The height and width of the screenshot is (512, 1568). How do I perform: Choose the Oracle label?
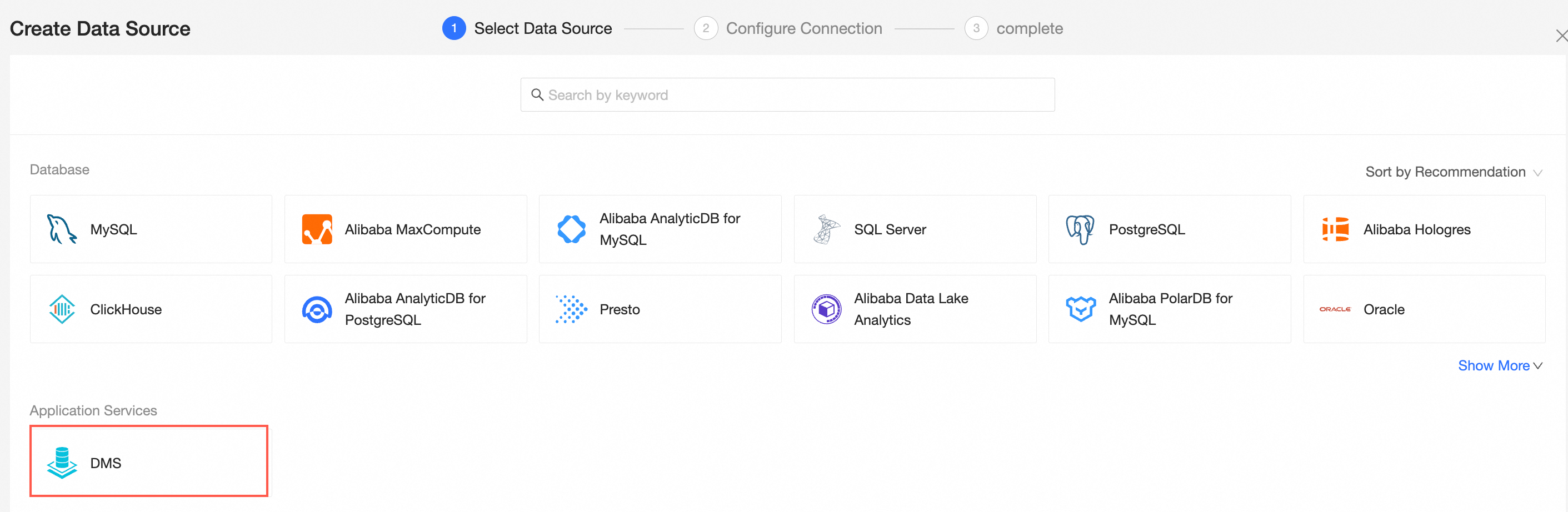point(1384,309)
